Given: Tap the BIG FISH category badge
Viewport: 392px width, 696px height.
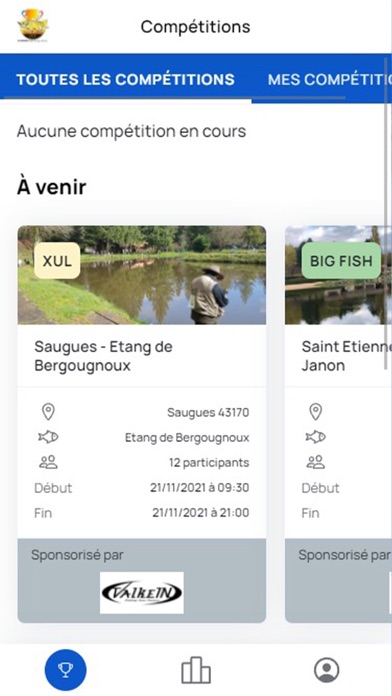Looking at the screenshot, I should 341,261.
